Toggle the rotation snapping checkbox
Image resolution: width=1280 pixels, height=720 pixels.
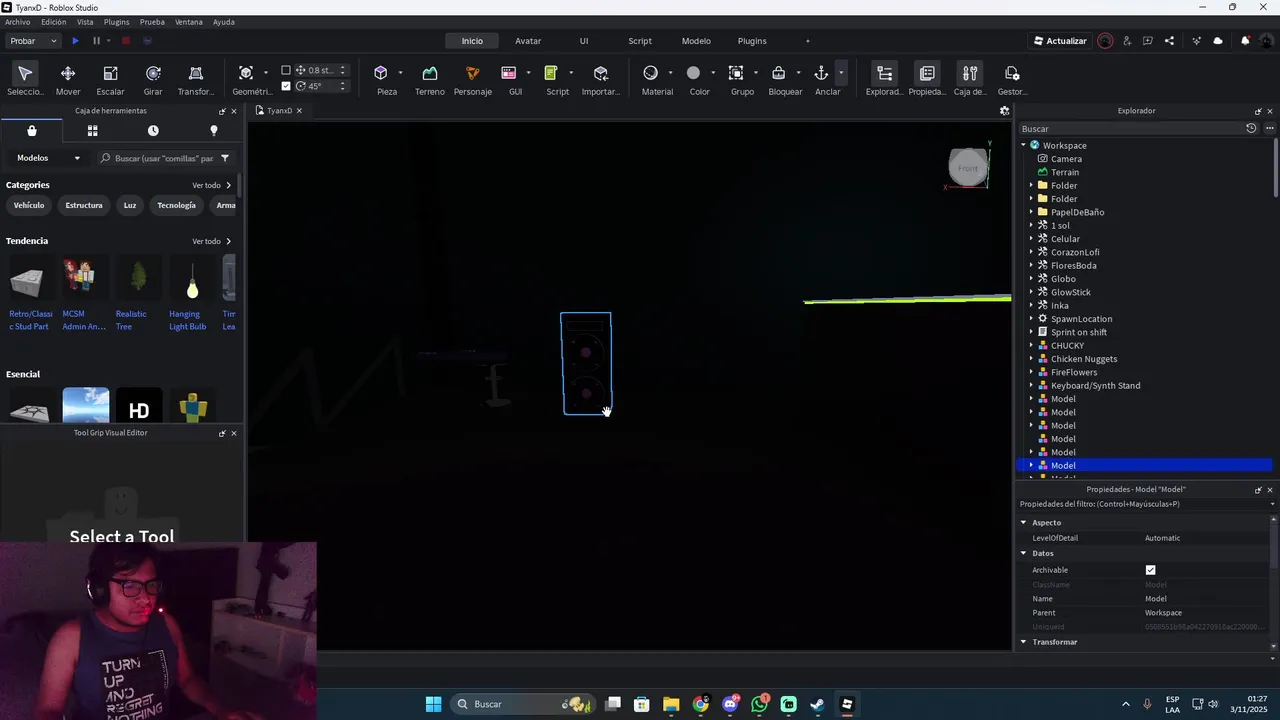point(286,86)
